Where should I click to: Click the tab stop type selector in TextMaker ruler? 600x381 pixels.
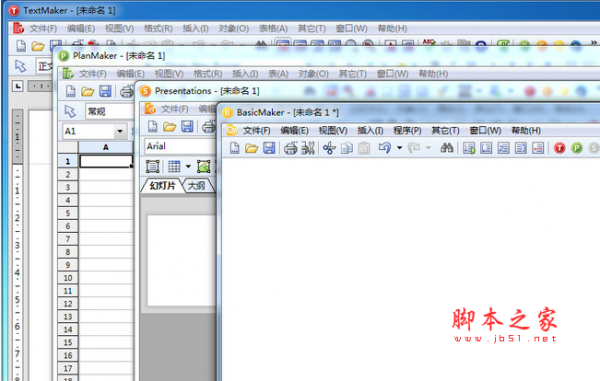[18, 86]
